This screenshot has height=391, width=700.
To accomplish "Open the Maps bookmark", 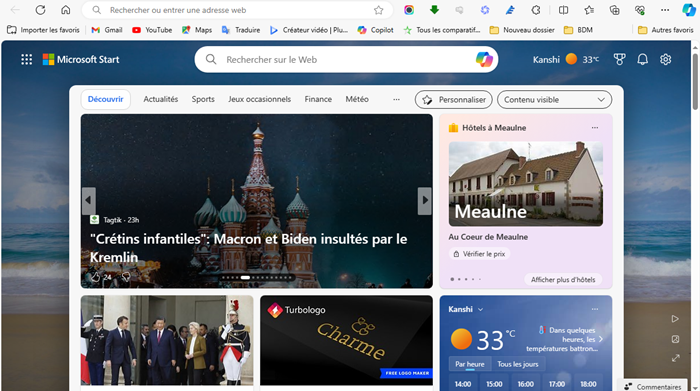I will [197, 30].
